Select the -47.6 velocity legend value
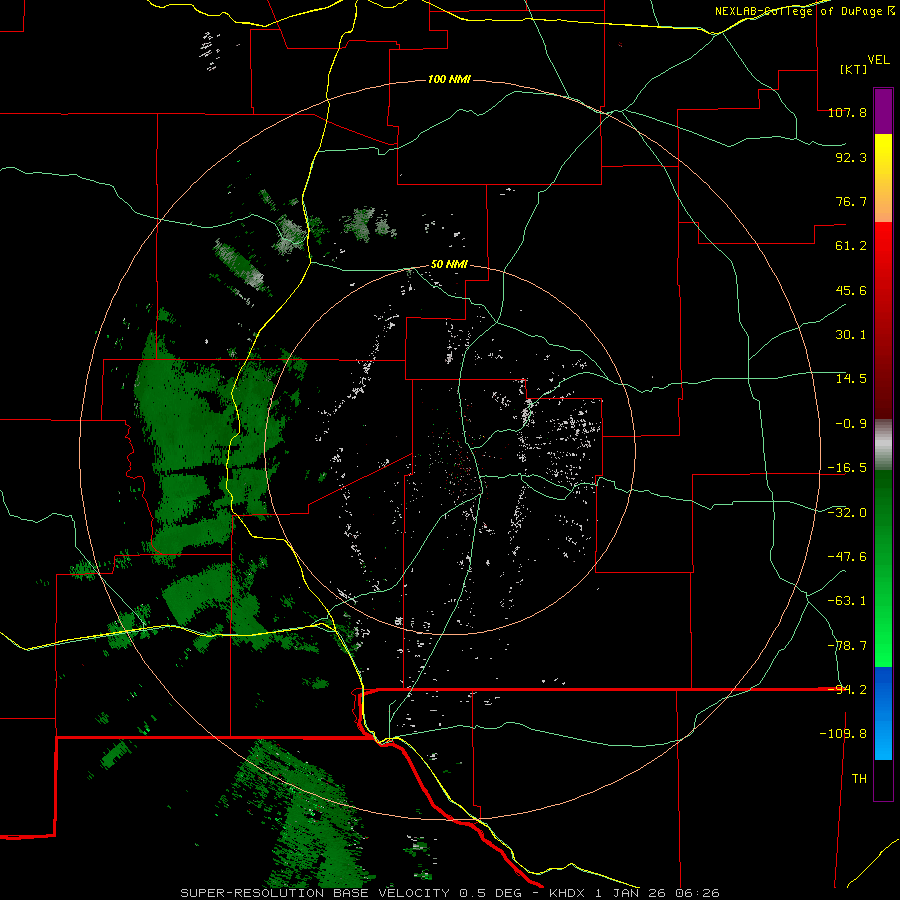This screenshot has height=900, width=900. tap(847, 557)
